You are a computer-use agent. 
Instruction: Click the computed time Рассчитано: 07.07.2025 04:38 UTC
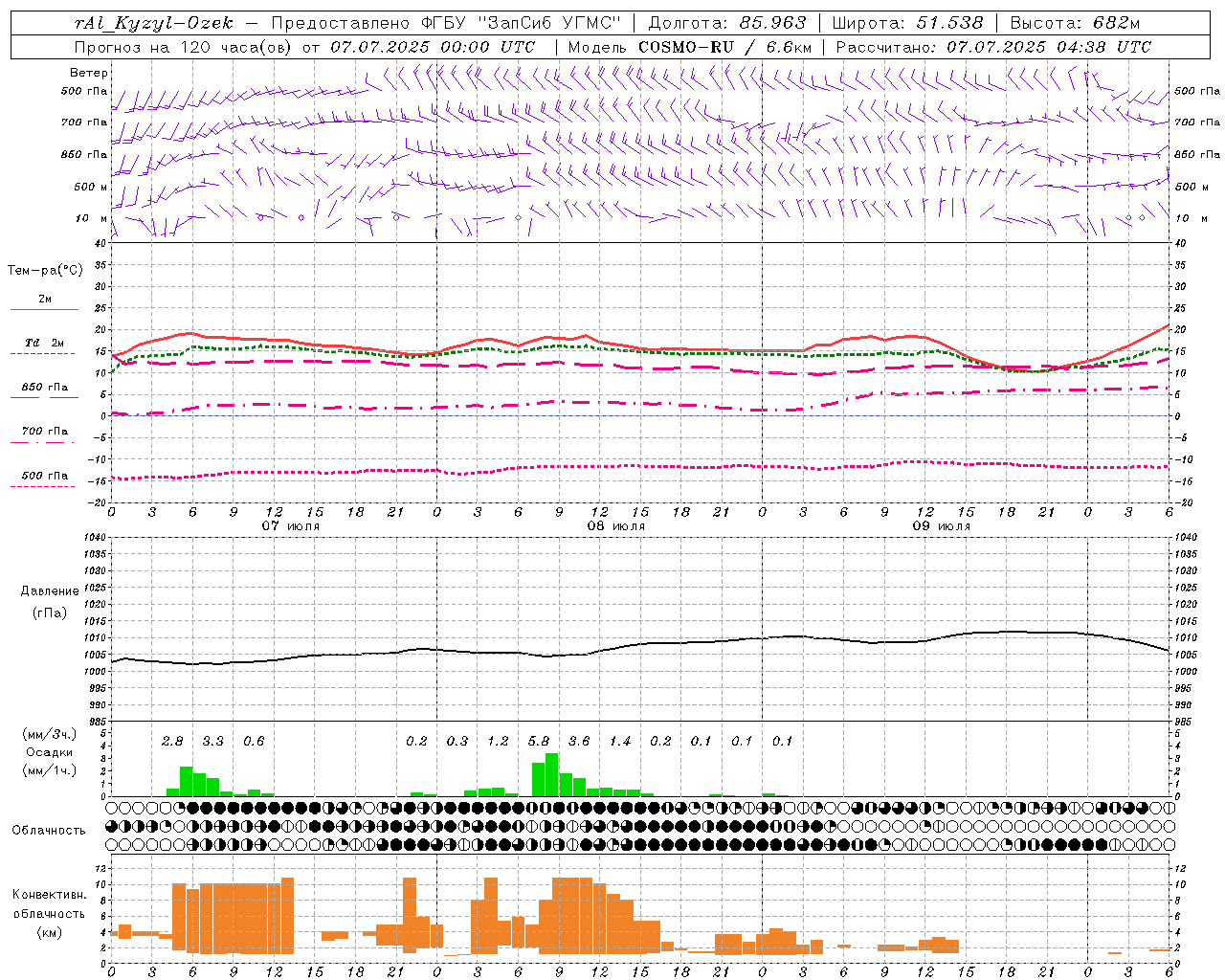[993, 47]
